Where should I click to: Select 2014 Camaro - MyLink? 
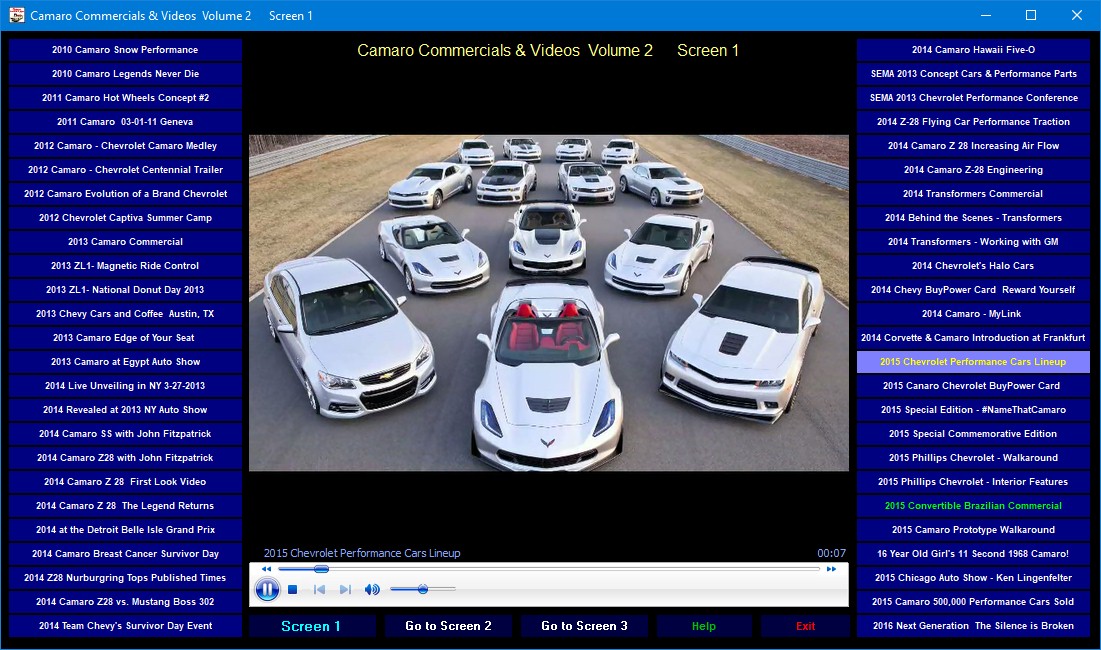click(x=973, y=314)
